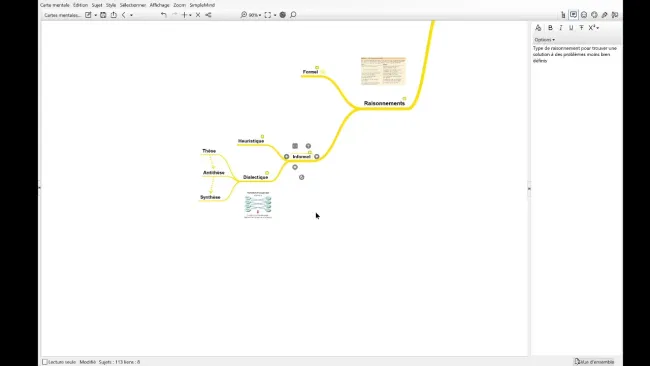Click the delete X icon in toolbar
Screen dimensions: 650x366
(198, 15)
